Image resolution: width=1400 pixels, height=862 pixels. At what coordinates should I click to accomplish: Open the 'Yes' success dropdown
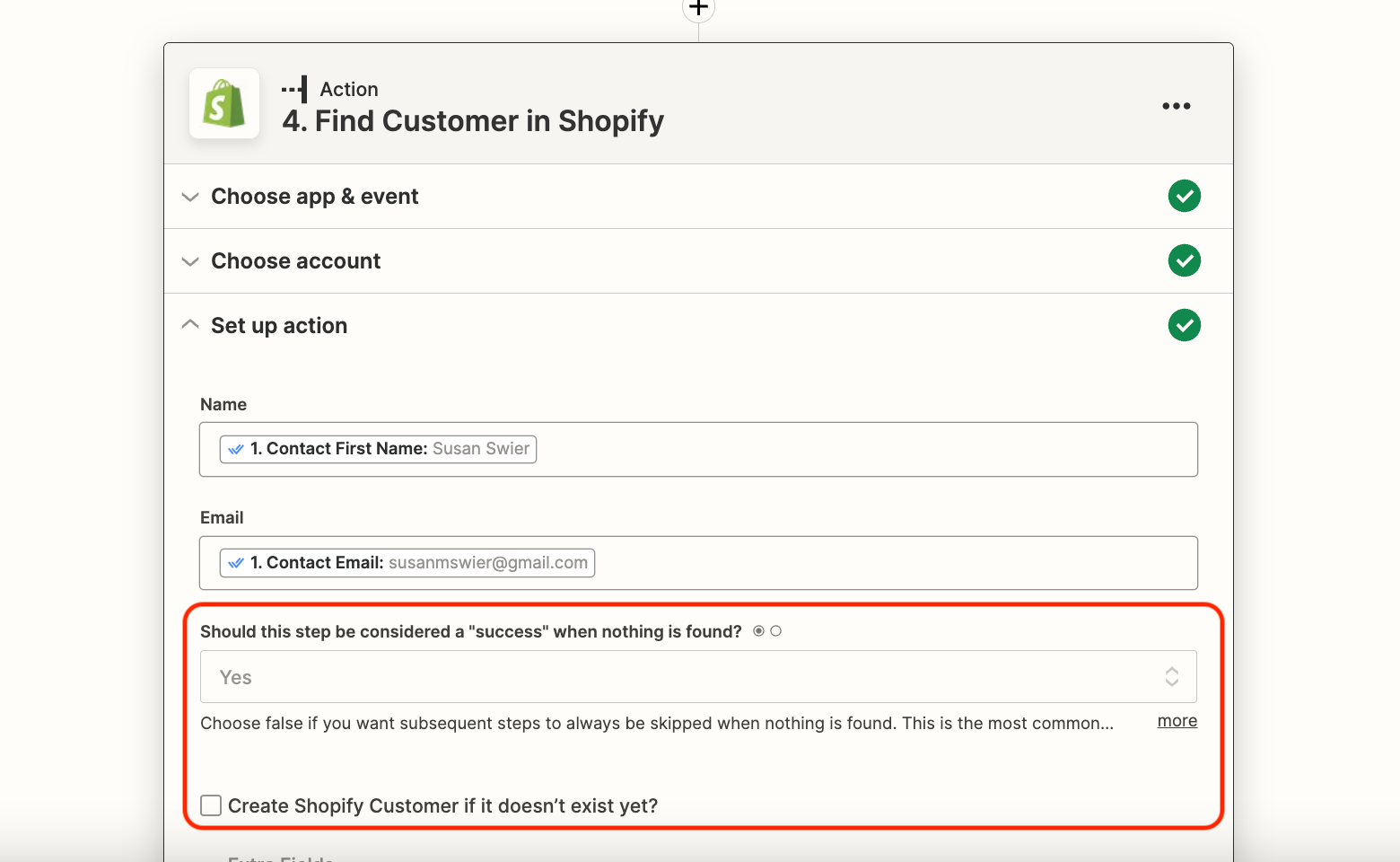click(698, 677)
